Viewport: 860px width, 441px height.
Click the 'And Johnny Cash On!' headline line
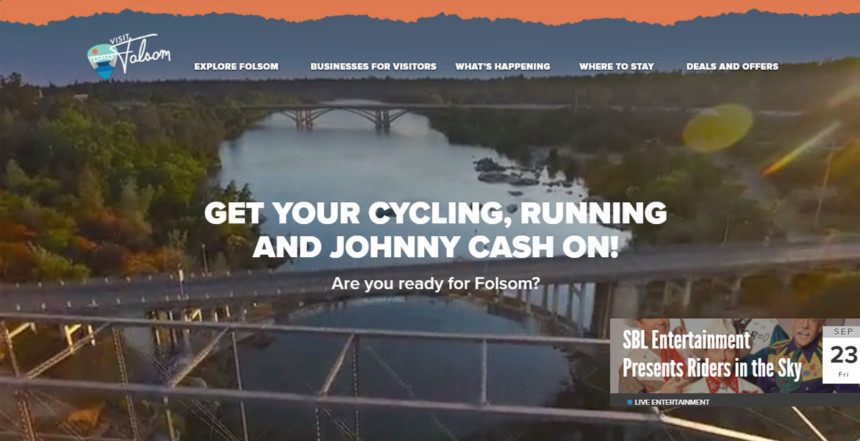point(435,247)
